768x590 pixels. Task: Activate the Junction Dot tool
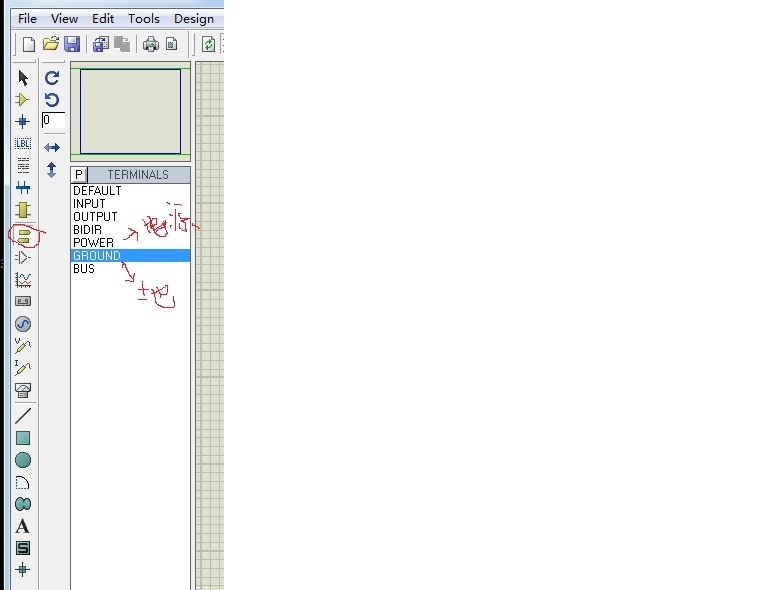point(23,121)
